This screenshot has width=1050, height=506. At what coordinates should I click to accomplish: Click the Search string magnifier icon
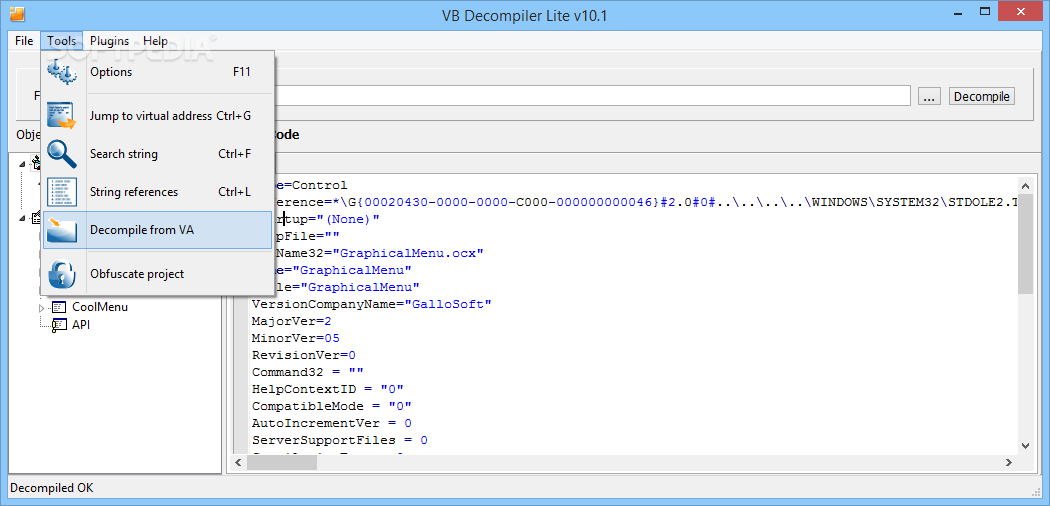pyautogui.click(x=63, y=154)
